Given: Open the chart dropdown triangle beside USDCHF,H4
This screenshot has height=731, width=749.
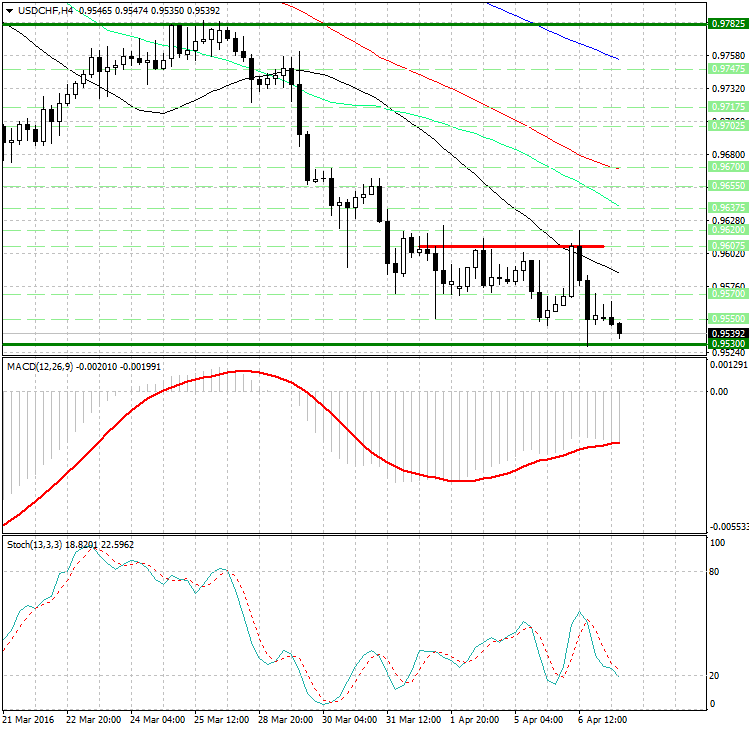Looking at the screenshot, I should (10, 11).
